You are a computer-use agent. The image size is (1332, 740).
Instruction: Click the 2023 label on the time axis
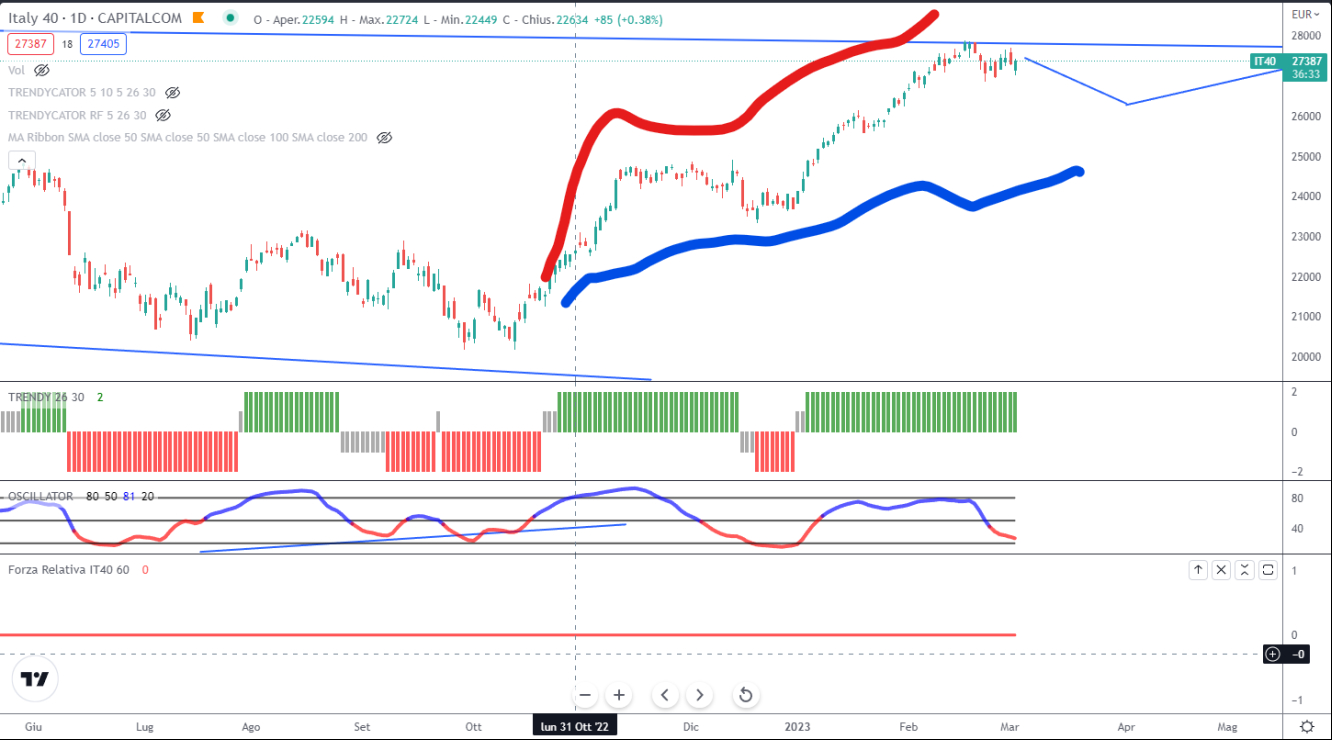click(x=797, y=727)
